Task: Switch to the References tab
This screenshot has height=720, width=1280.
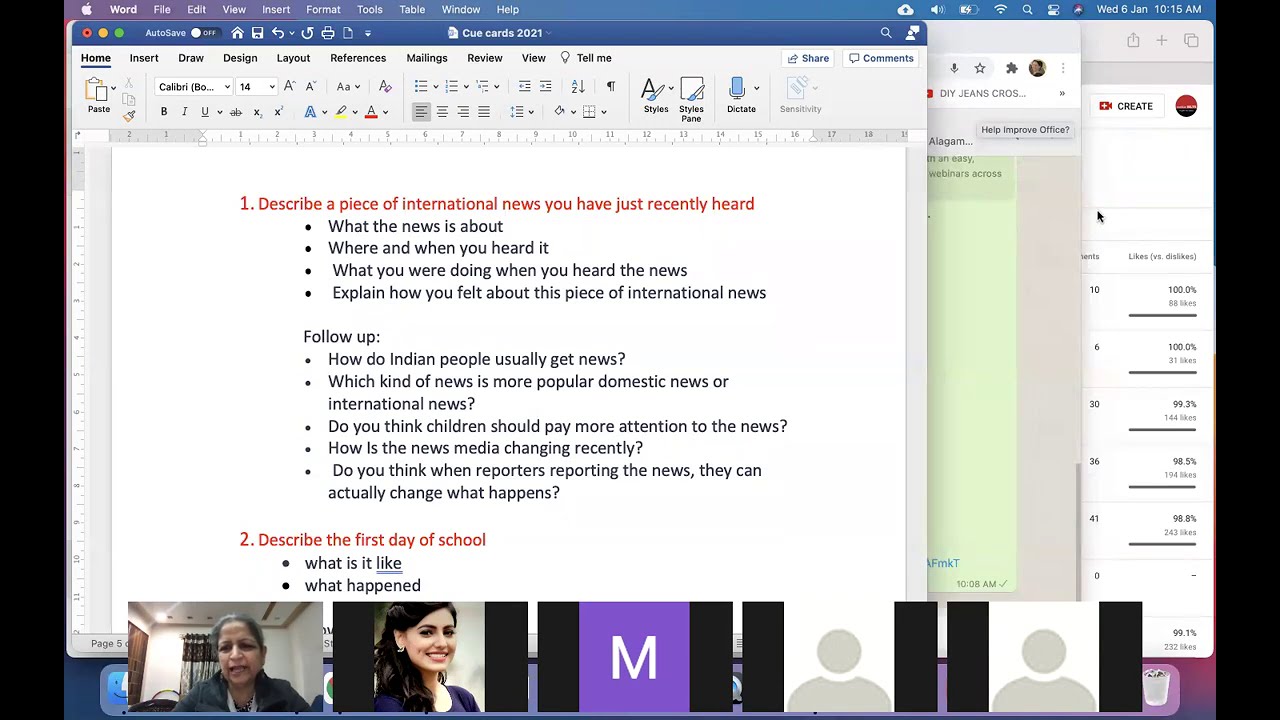Action: tap(358, 58)
